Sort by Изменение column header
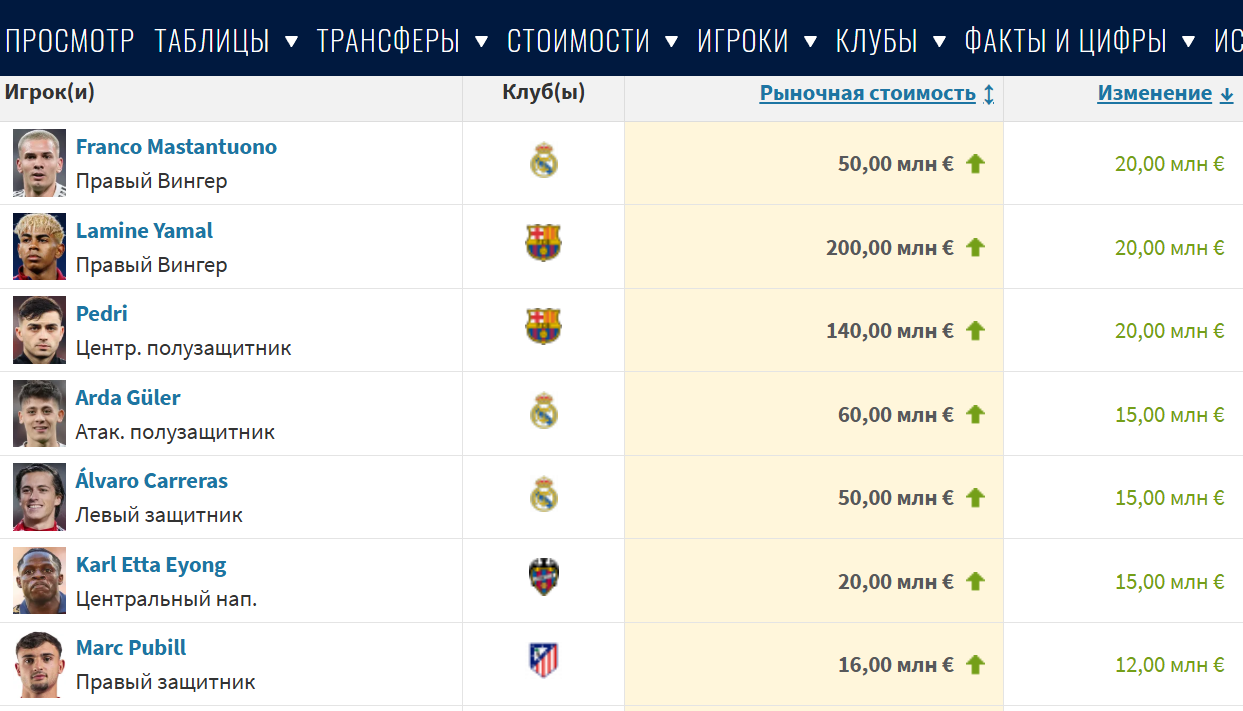Screen dimensions: 1243x711 tap(1155, 94)
